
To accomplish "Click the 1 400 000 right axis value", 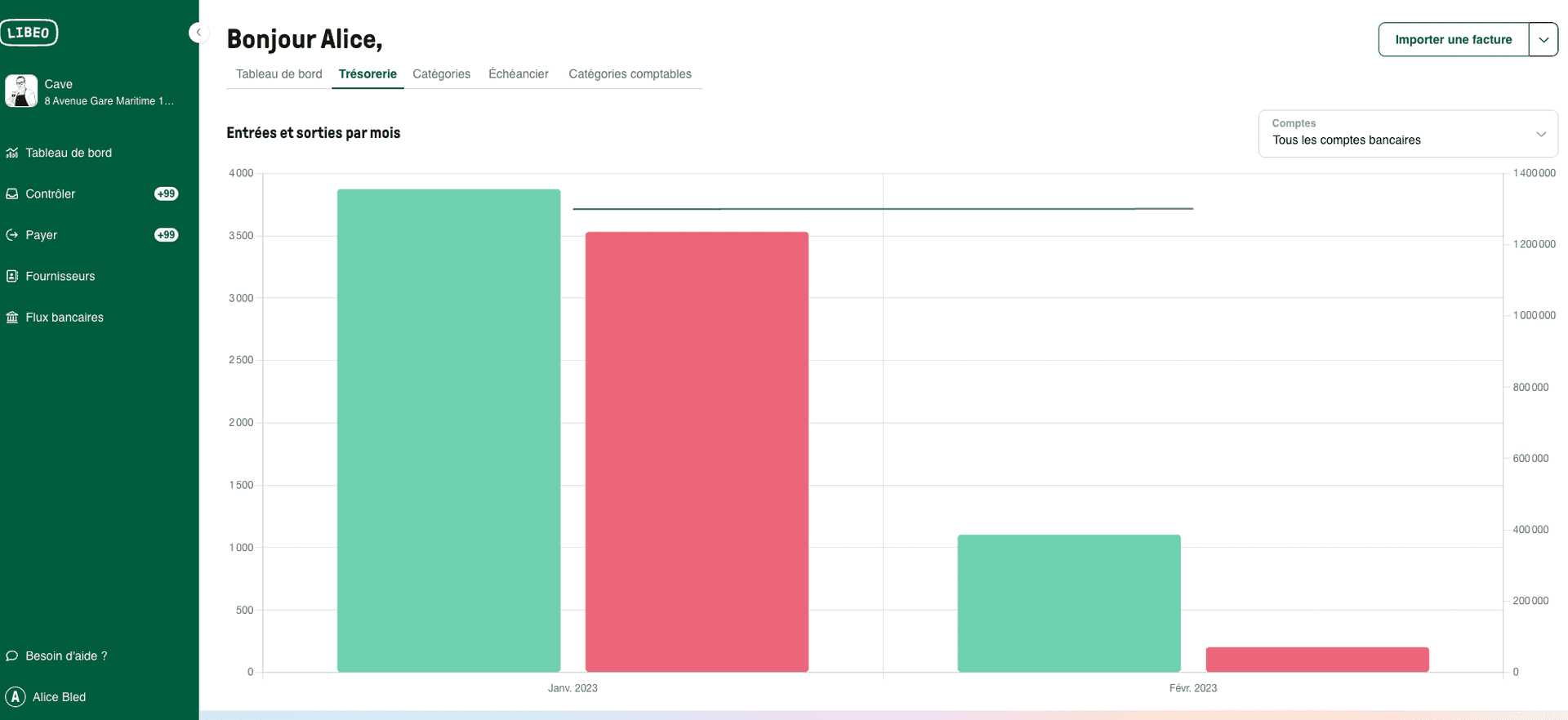I will click(x=1535, y=173).
